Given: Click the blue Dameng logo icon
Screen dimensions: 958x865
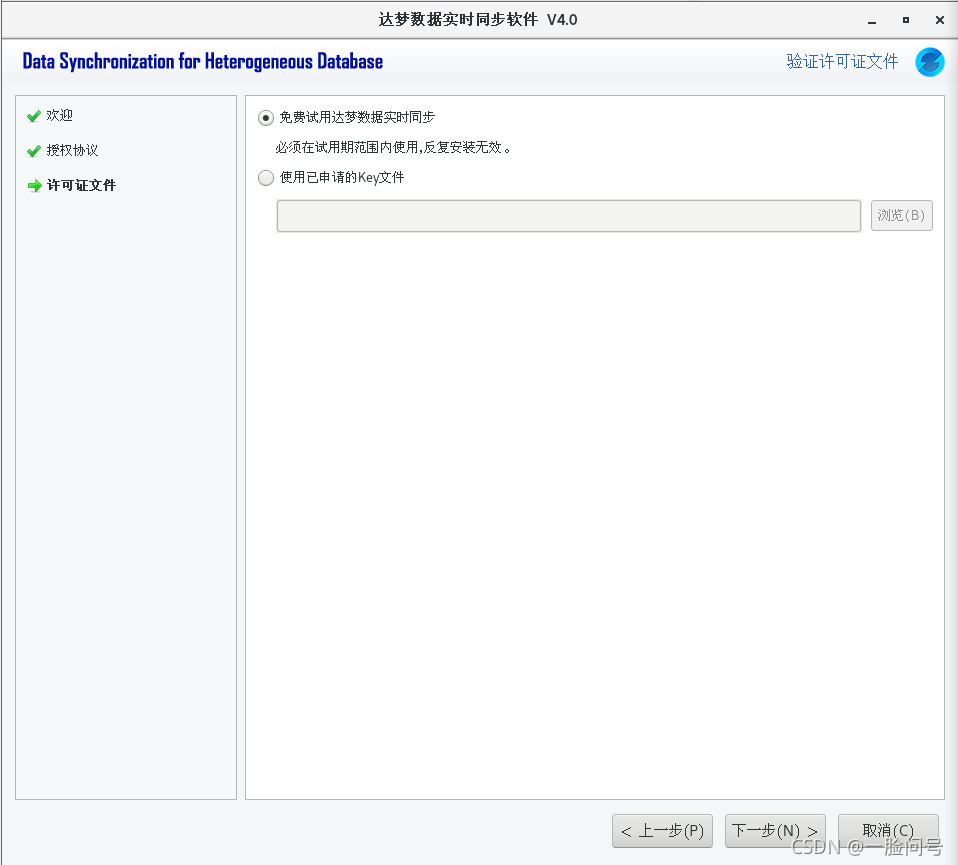Looking at the screenshot, I should click(929, 62).
